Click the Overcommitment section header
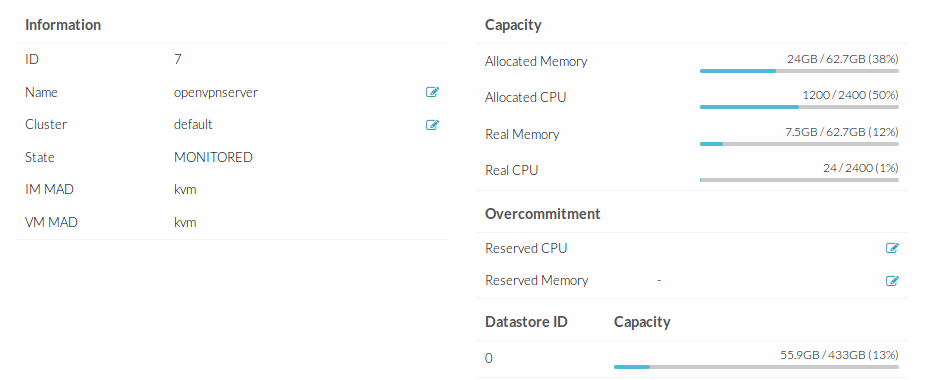The width and height of the screenshot is (951, 380). [543, 214]
